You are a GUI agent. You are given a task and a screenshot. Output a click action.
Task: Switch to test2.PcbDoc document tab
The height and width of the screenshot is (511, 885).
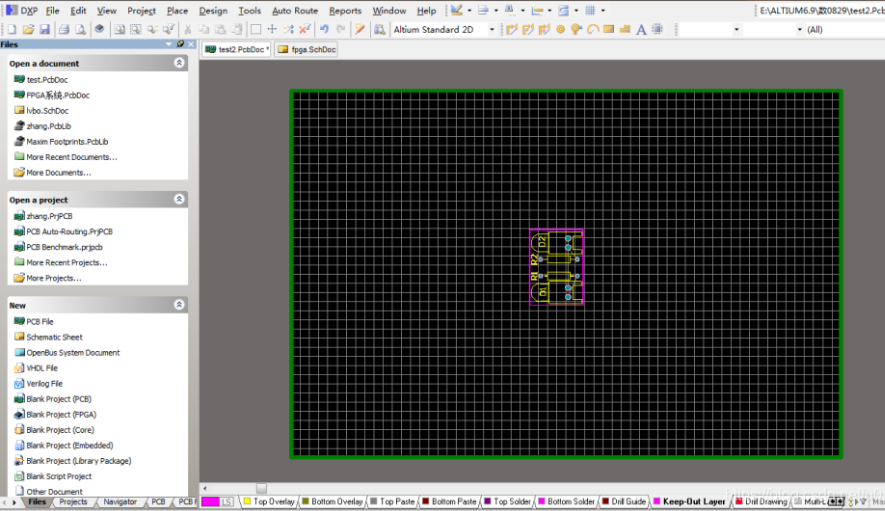237,50
